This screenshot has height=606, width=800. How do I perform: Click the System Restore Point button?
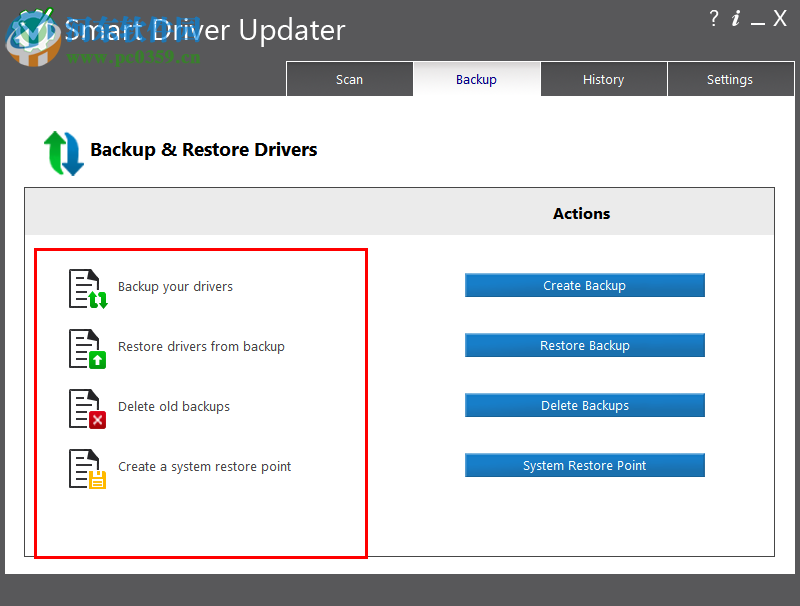tap(584, 465)
